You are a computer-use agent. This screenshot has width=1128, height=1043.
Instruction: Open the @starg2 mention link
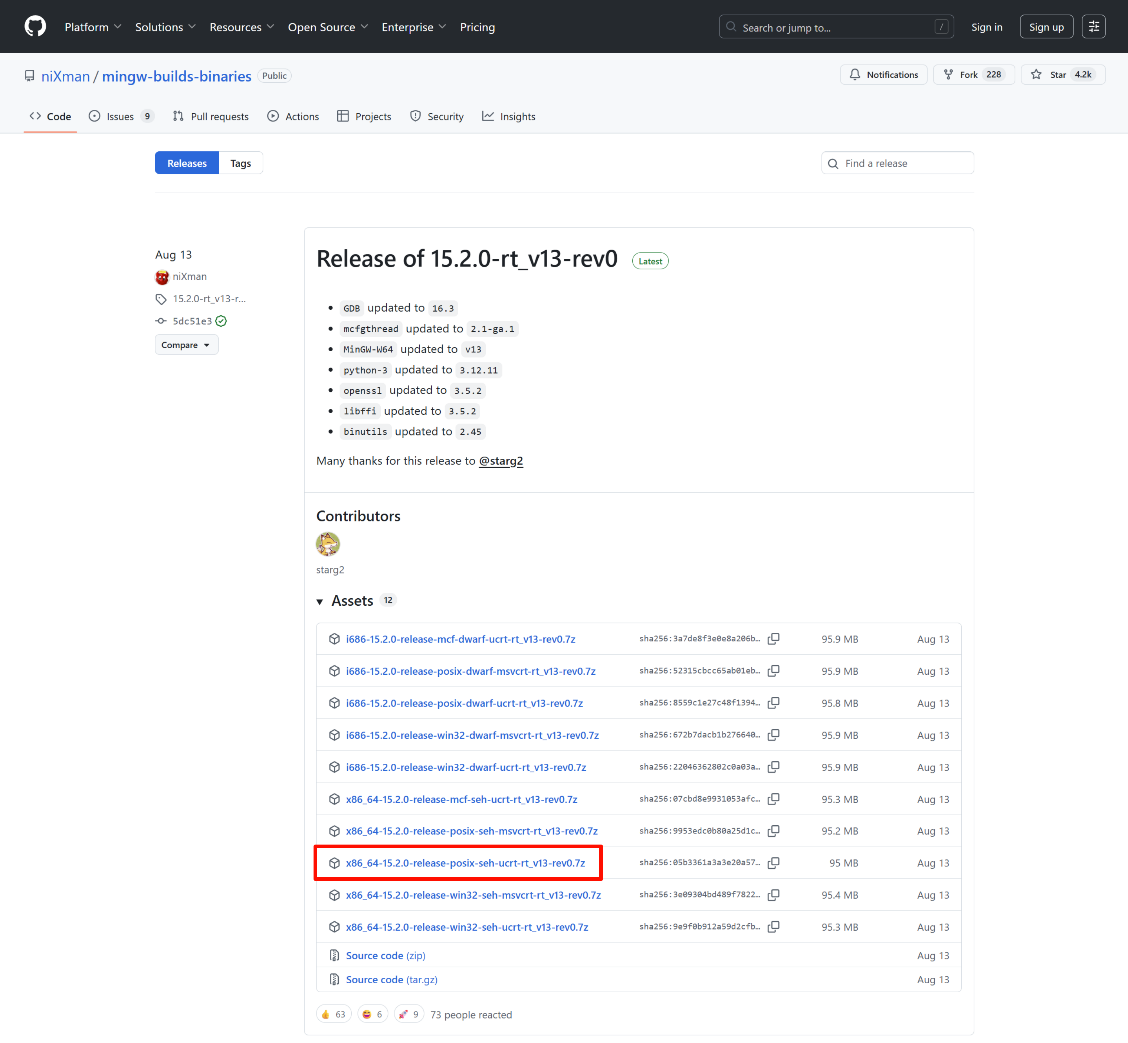[501, 461]
